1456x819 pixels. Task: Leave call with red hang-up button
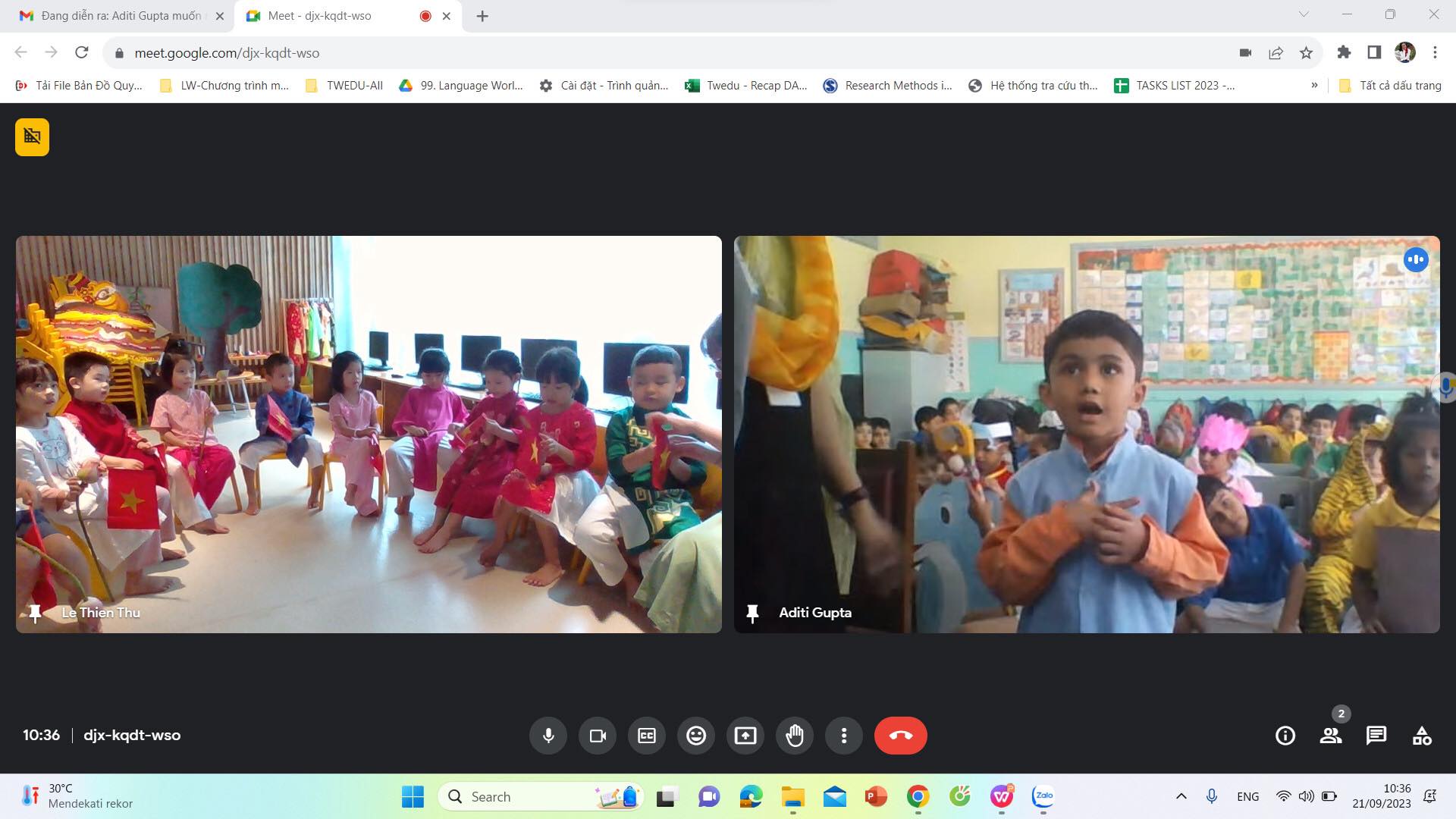tap(901, 736)
